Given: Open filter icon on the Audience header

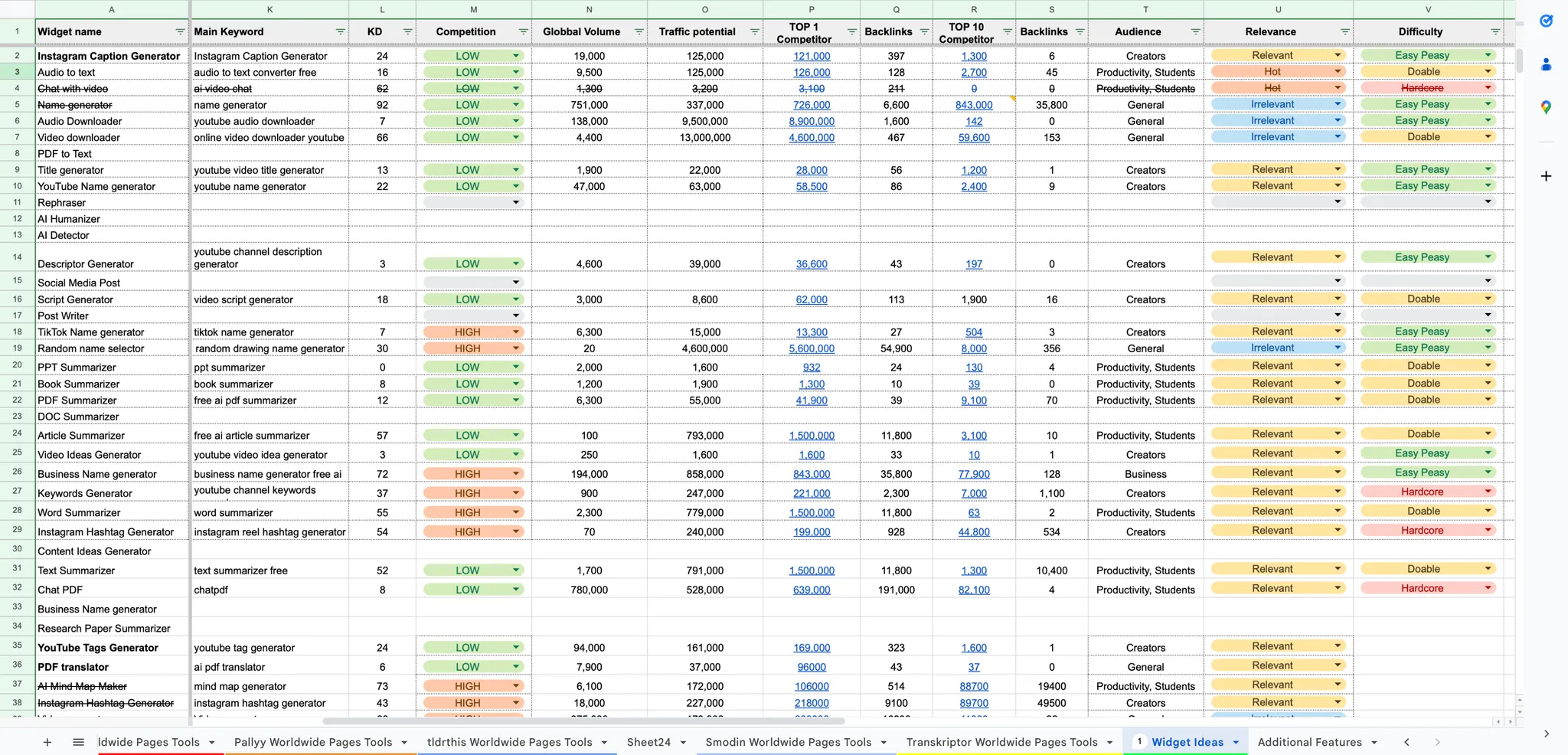Looking at the screenshot, I should click(x=1195, y=31).
